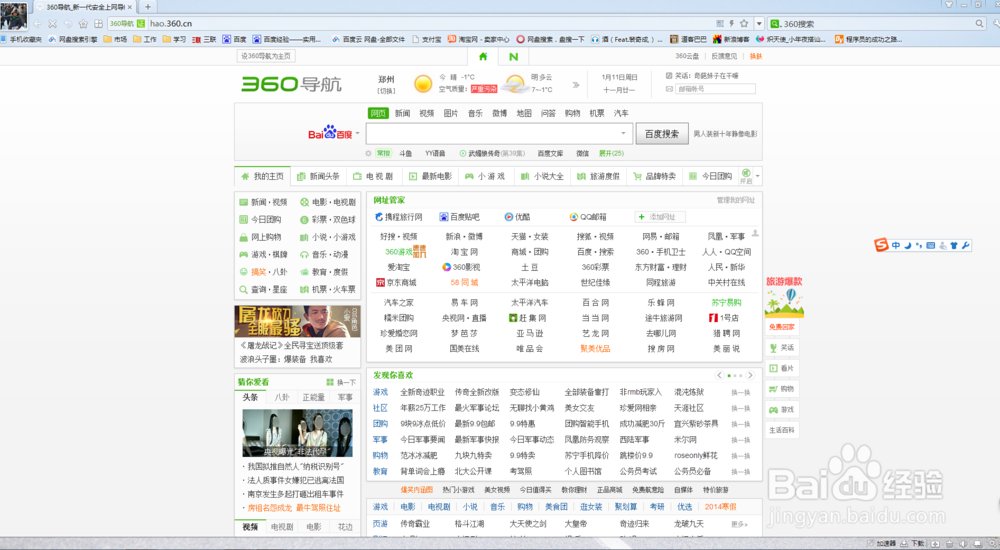Viewport: 1000px width, 550px height.
Task: Click the home star icon in toolbar
Action: click(83, 24)
